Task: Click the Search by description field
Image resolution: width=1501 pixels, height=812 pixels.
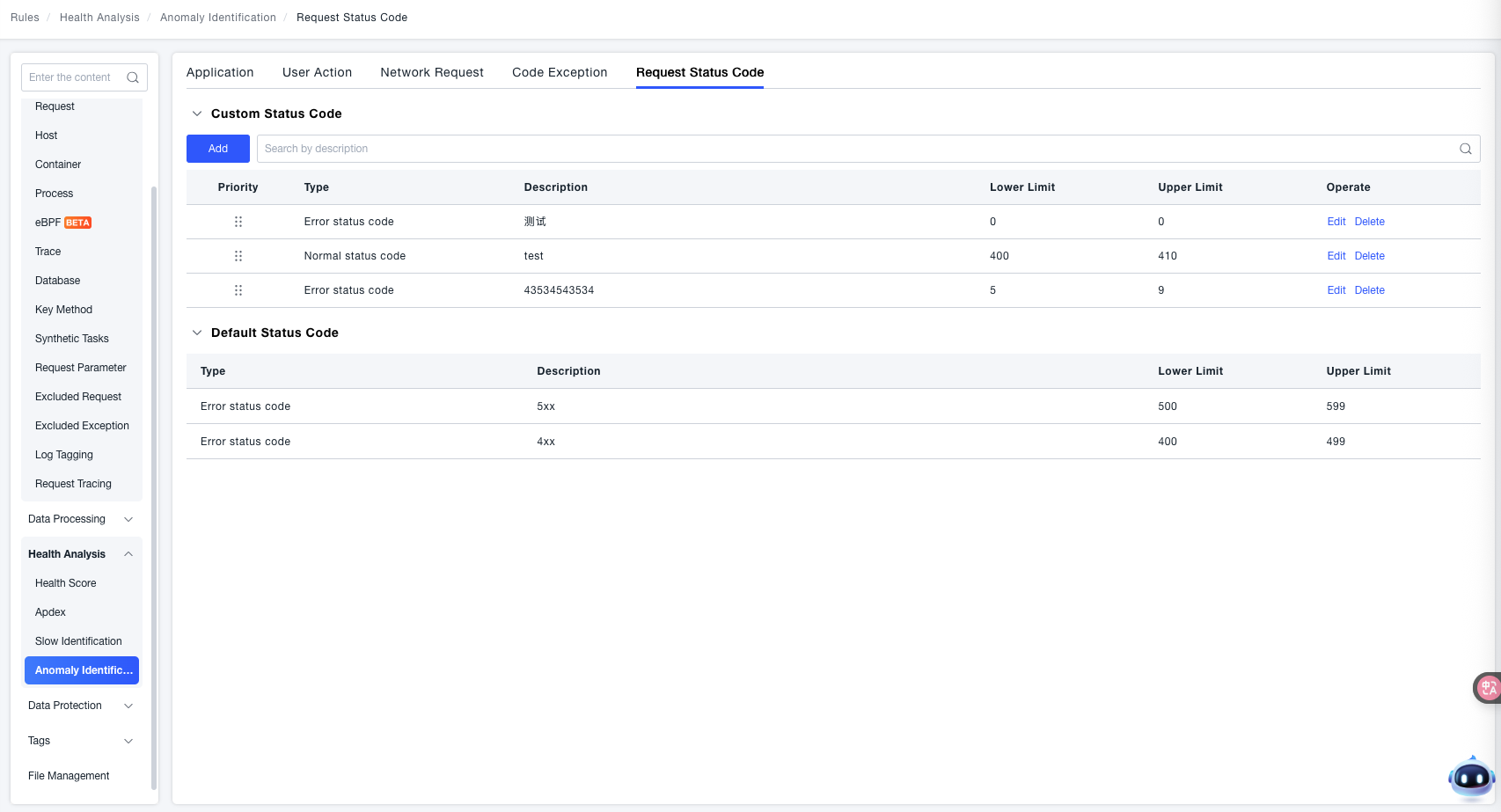Action: (x=853, y=149)
